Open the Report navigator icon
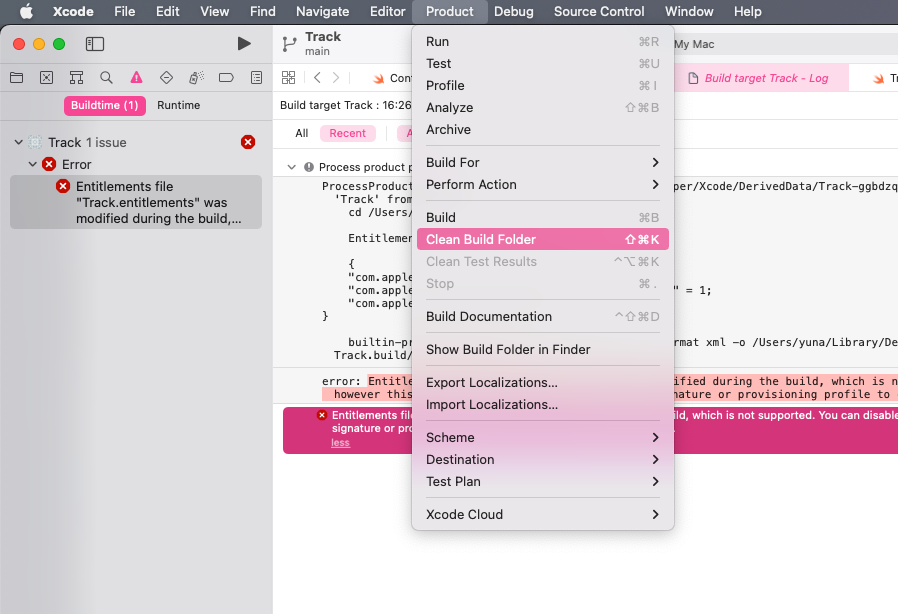The height and width of the screenshot is (614, 898). pos(256,78)
